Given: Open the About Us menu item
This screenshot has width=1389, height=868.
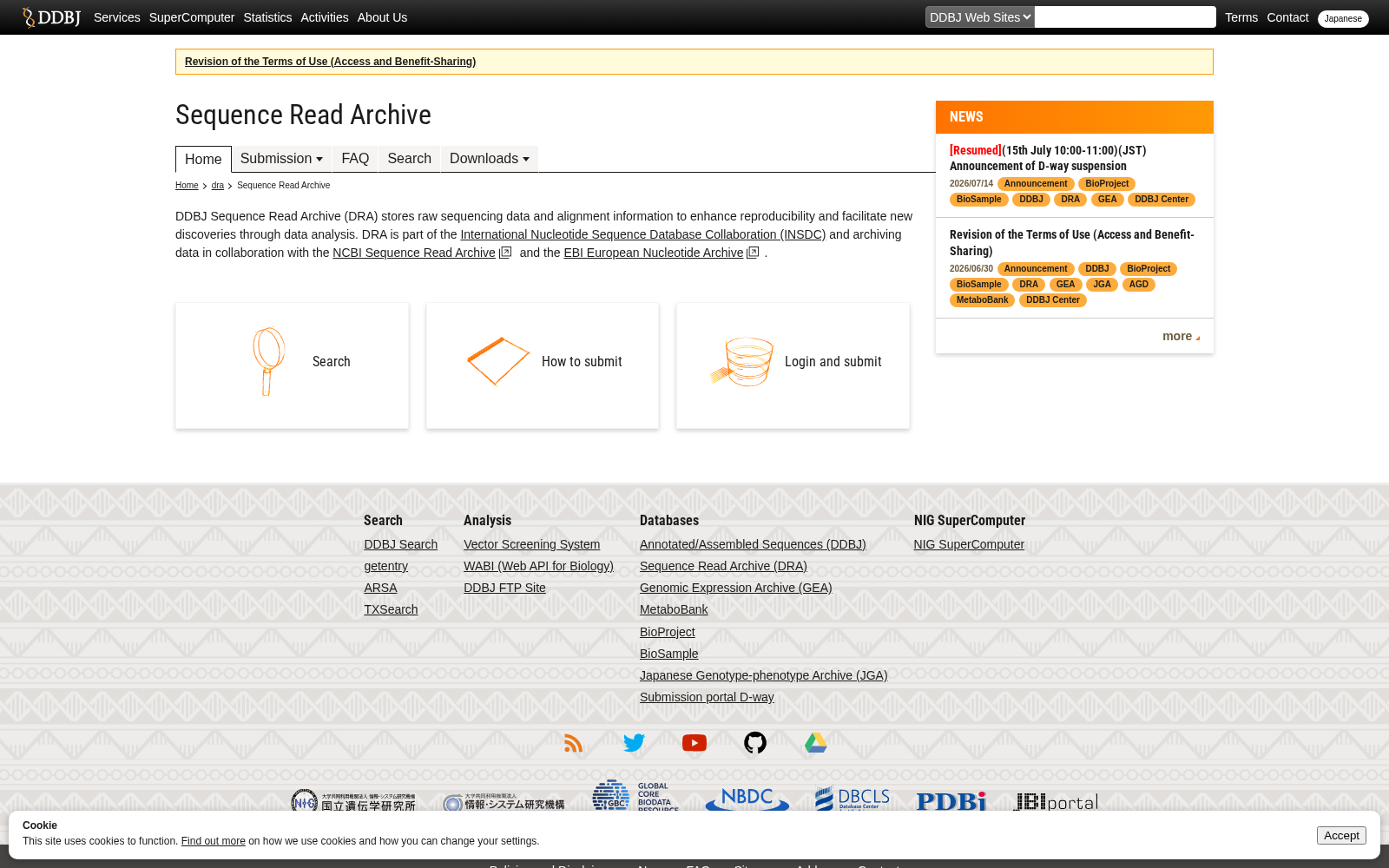Looking at the screenshot, I should point(382,17).
